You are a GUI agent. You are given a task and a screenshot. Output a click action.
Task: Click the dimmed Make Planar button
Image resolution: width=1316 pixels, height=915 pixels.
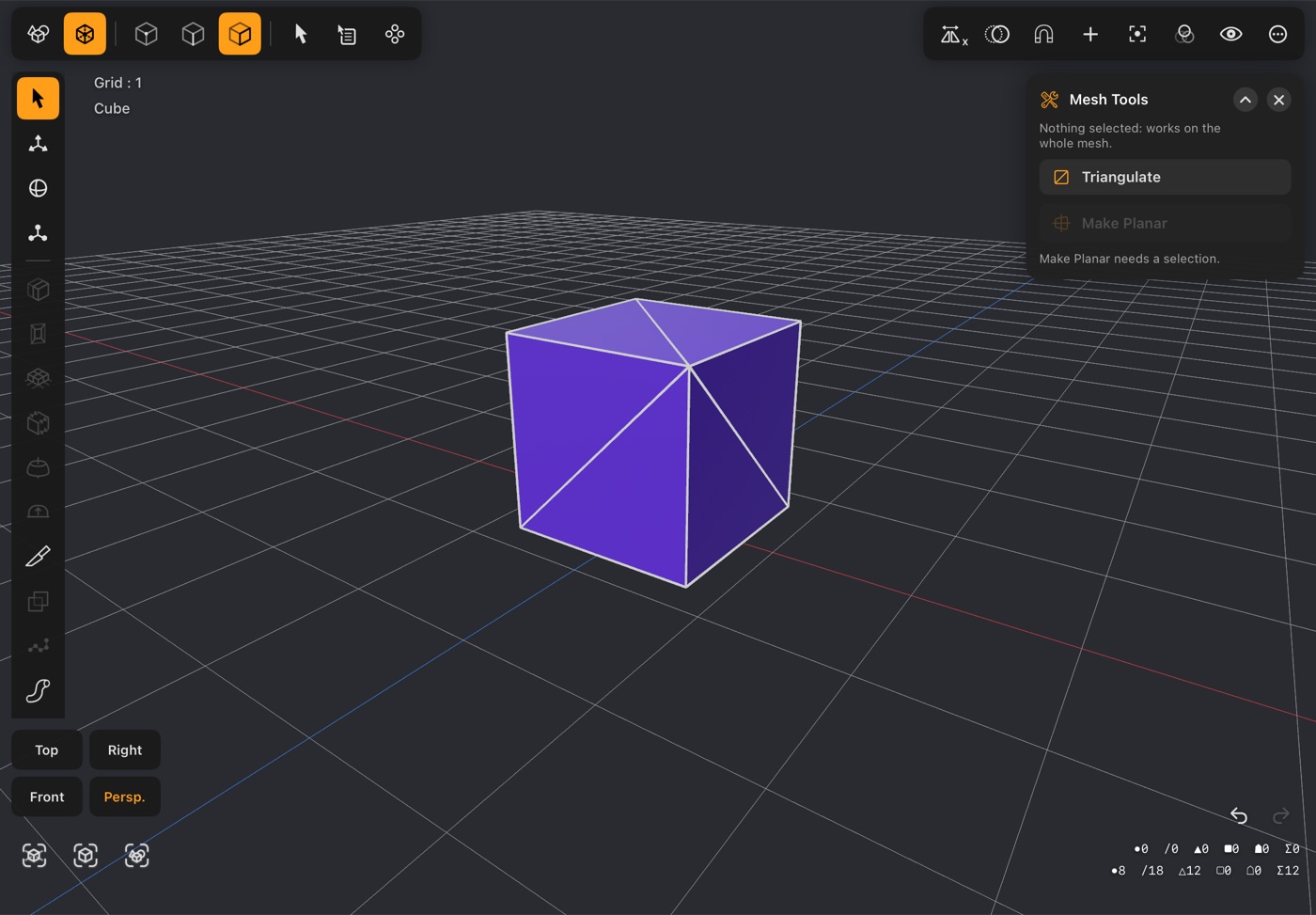coord(1165,223)
